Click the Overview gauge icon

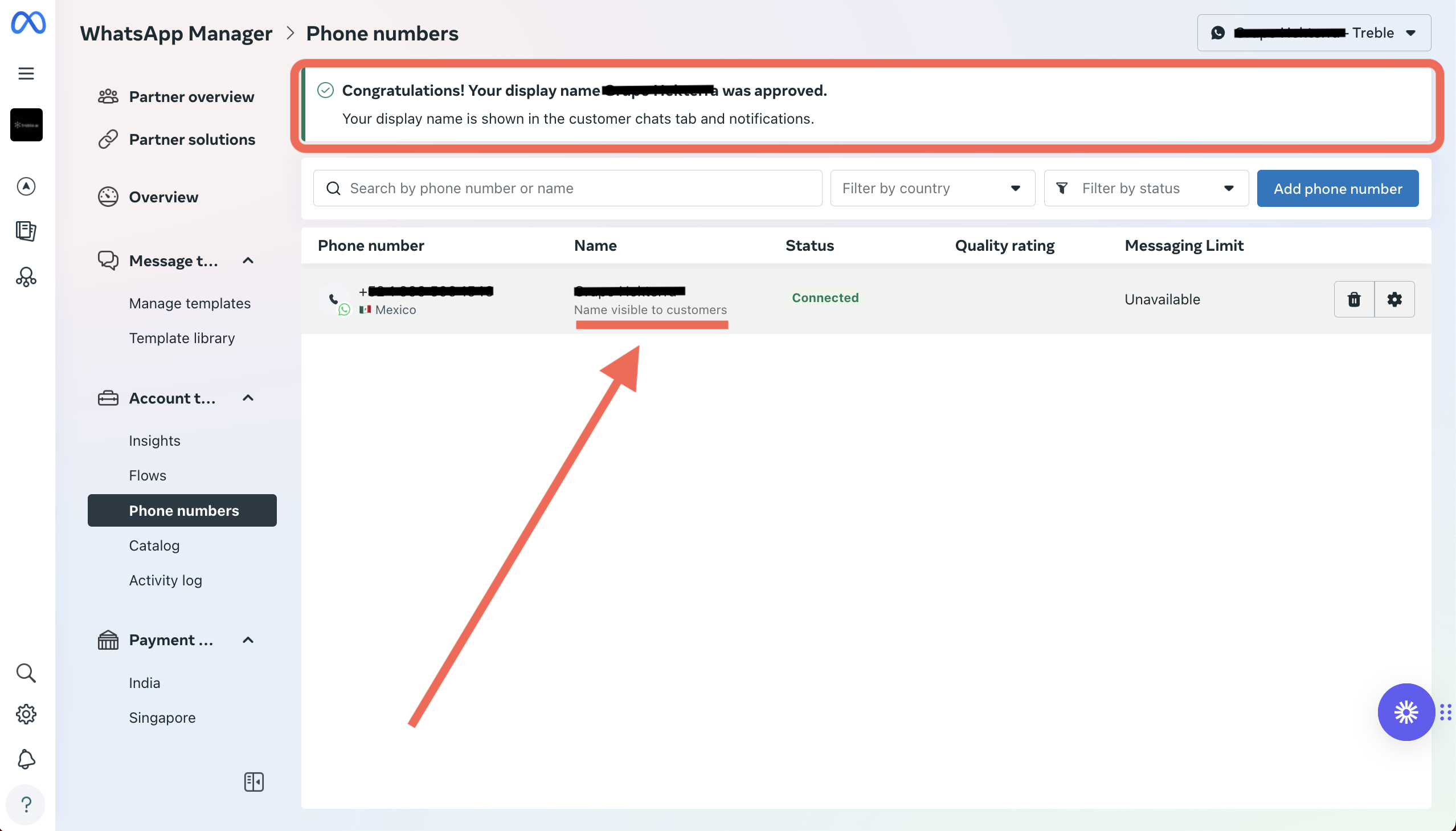point(108,197)
